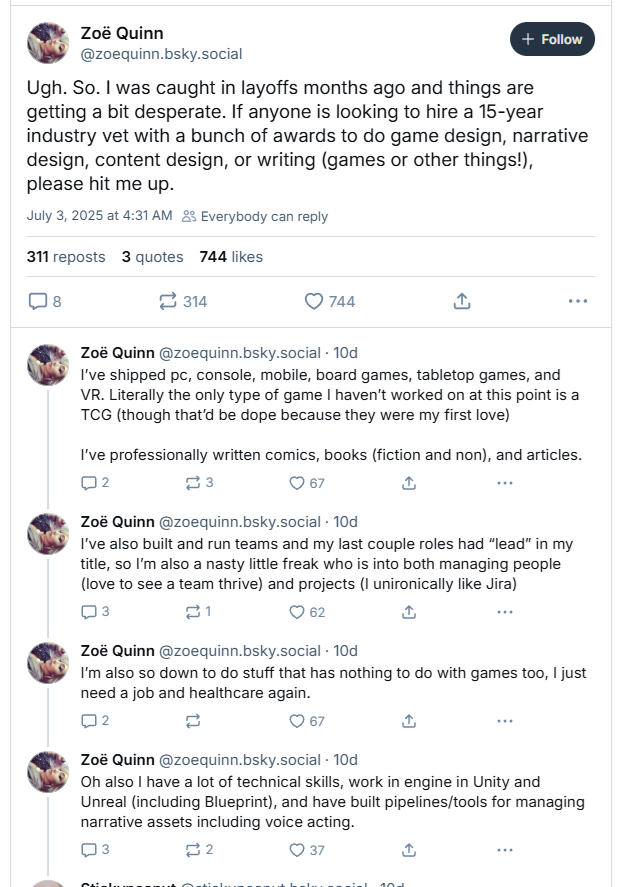
Task: Like the main post with 744 likes
Action: [x=330, y=301]
